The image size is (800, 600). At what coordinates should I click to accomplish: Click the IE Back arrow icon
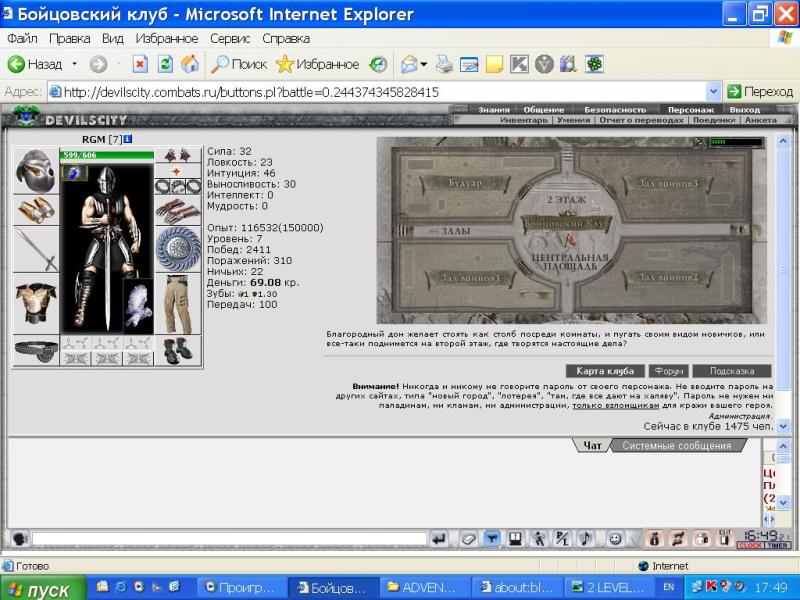[x=16, y=64]
